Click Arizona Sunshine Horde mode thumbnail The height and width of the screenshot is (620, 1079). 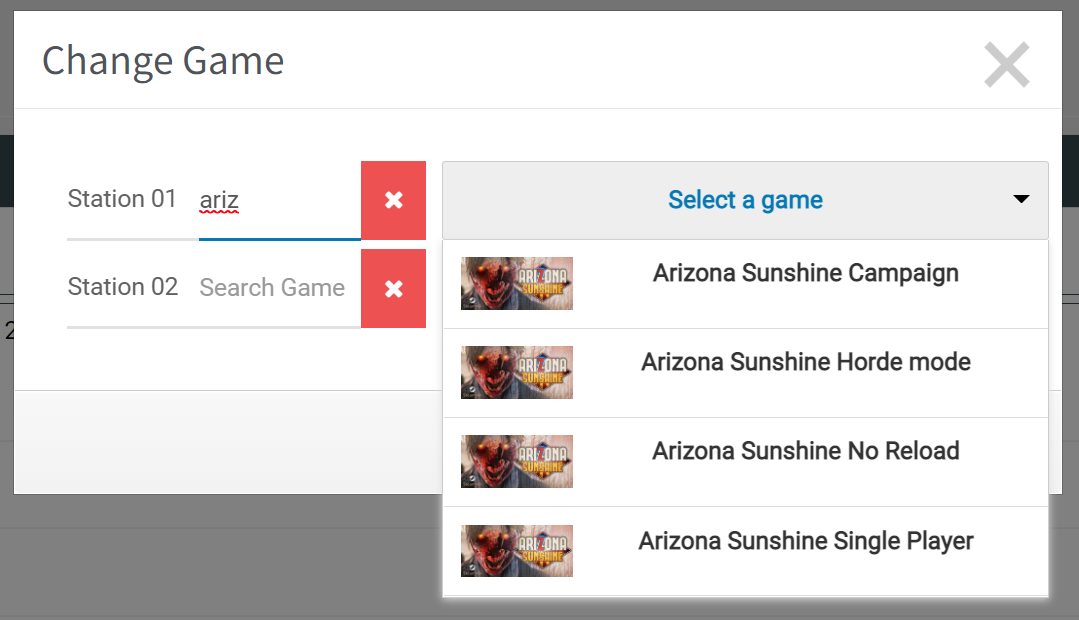pos(516,372)
